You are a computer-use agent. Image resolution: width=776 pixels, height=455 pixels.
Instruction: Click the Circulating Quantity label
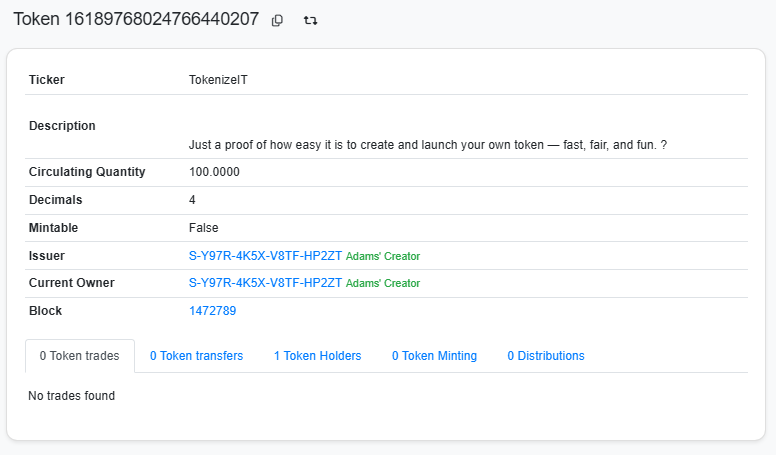pyautogui.click(x=87, y=172)
